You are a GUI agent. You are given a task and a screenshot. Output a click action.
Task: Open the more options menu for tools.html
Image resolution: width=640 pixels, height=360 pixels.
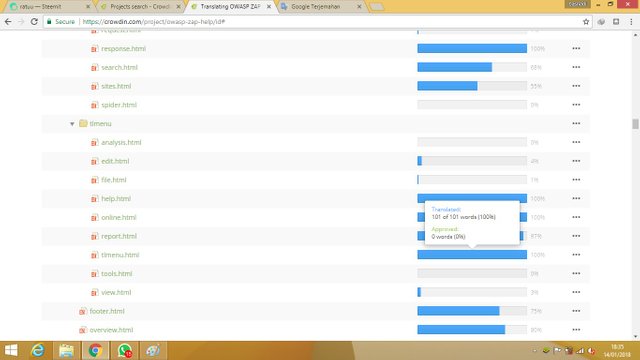tap(576, 274)
